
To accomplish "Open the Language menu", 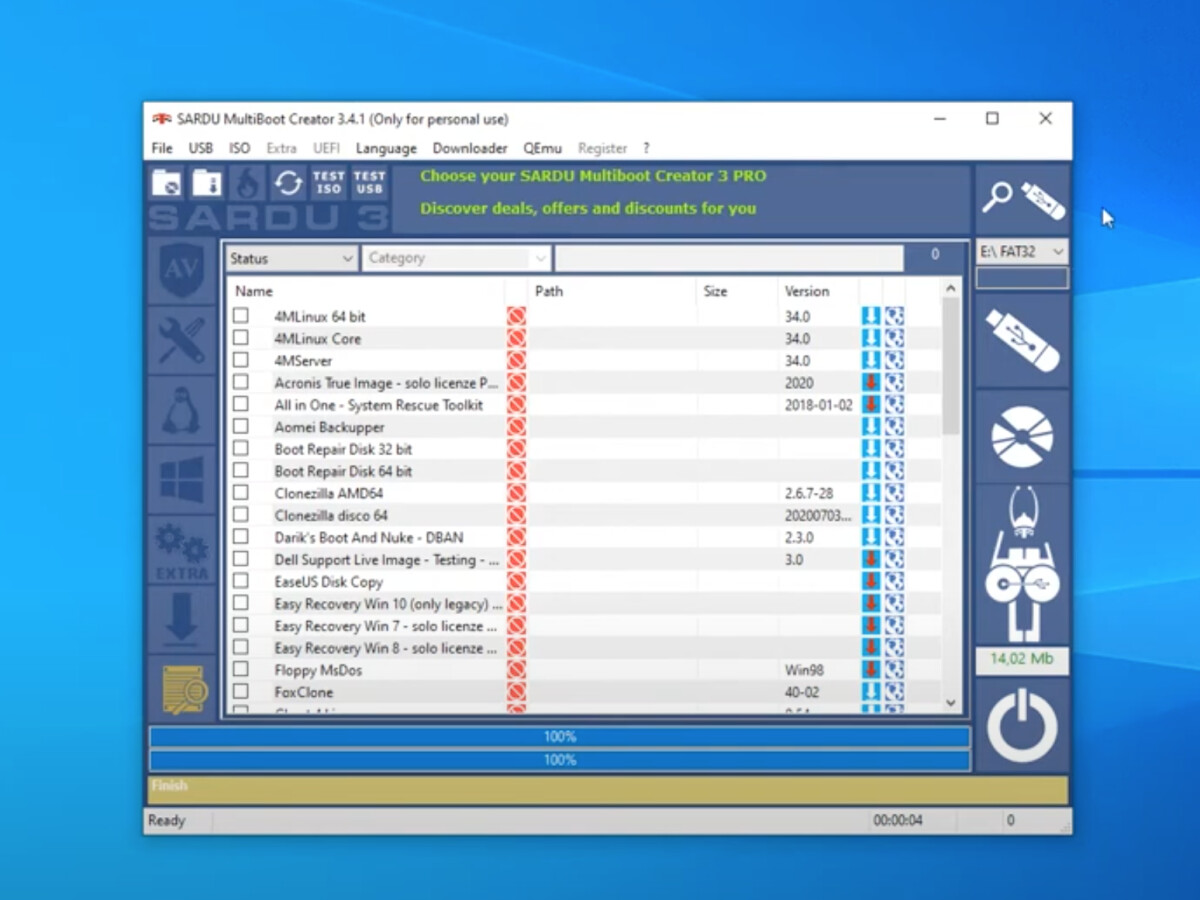I will [386, 148].
